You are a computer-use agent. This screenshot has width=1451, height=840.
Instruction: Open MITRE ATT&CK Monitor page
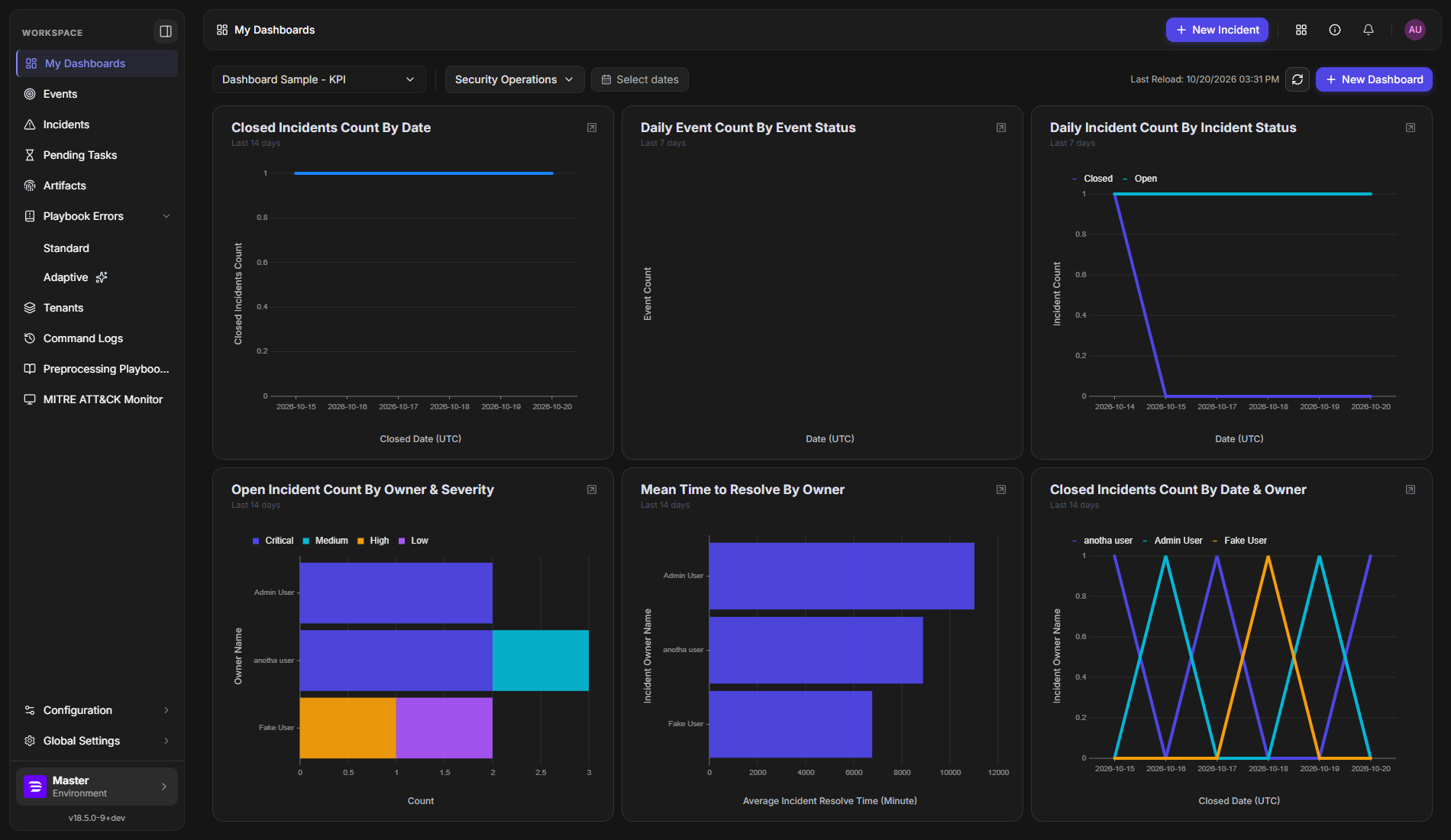[x=97, y=399]
